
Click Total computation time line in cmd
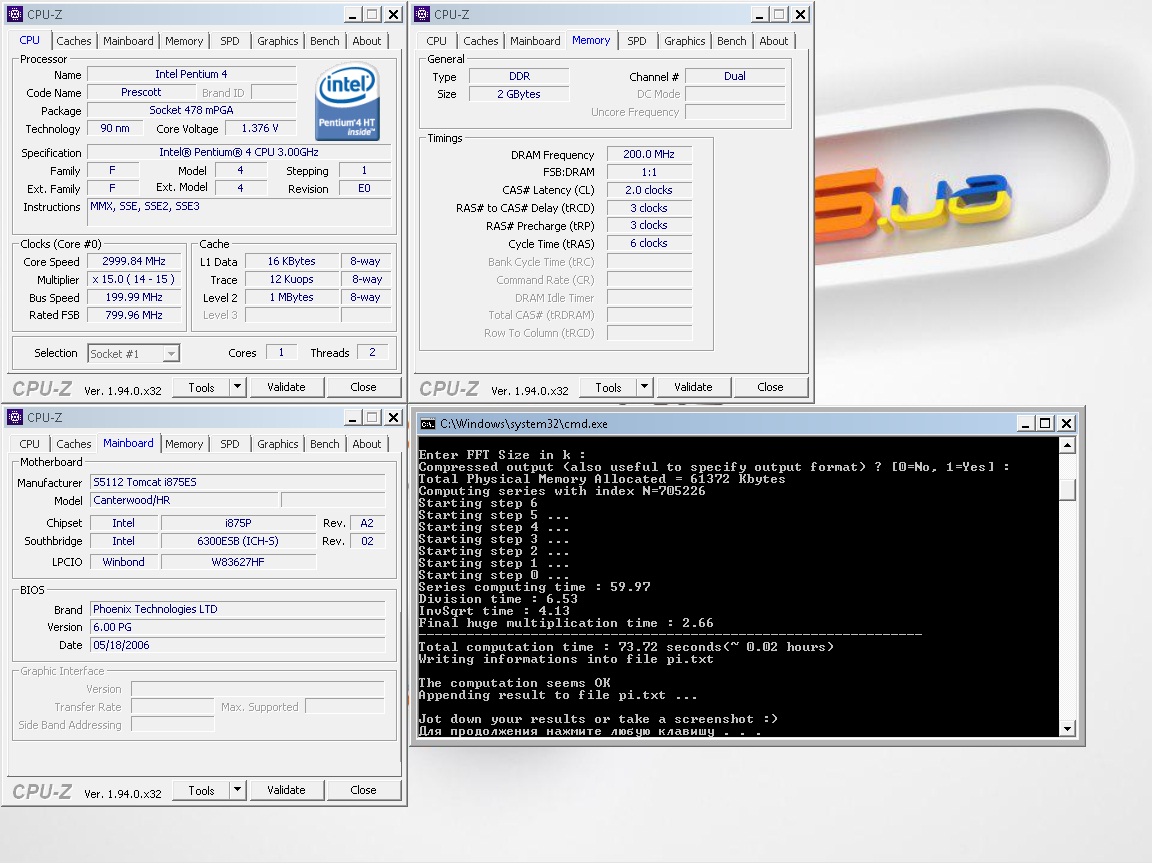tap(626, 647)
